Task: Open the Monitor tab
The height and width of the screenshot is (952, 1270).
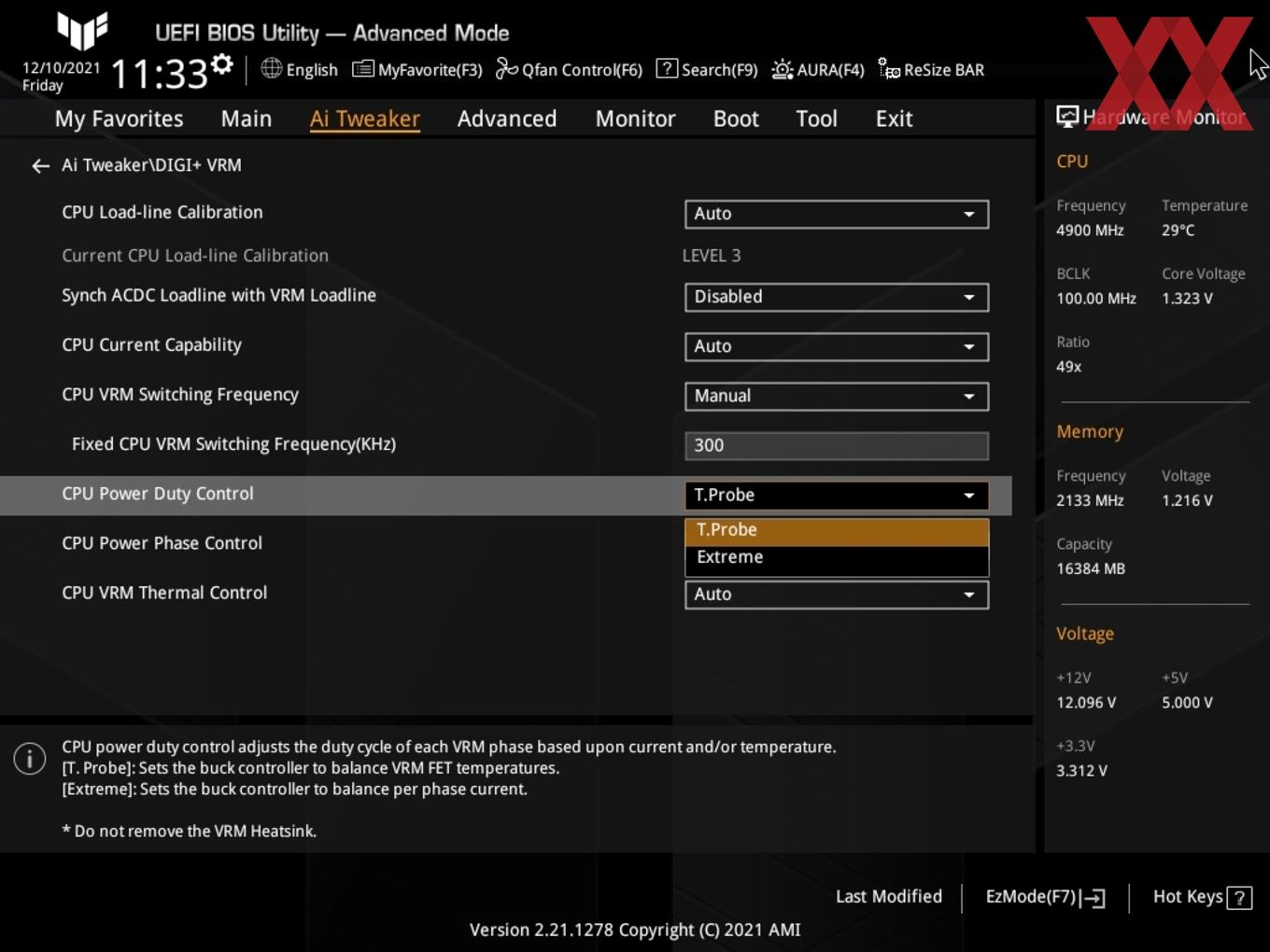Action: pyautogui.click(x=635, y=119)
